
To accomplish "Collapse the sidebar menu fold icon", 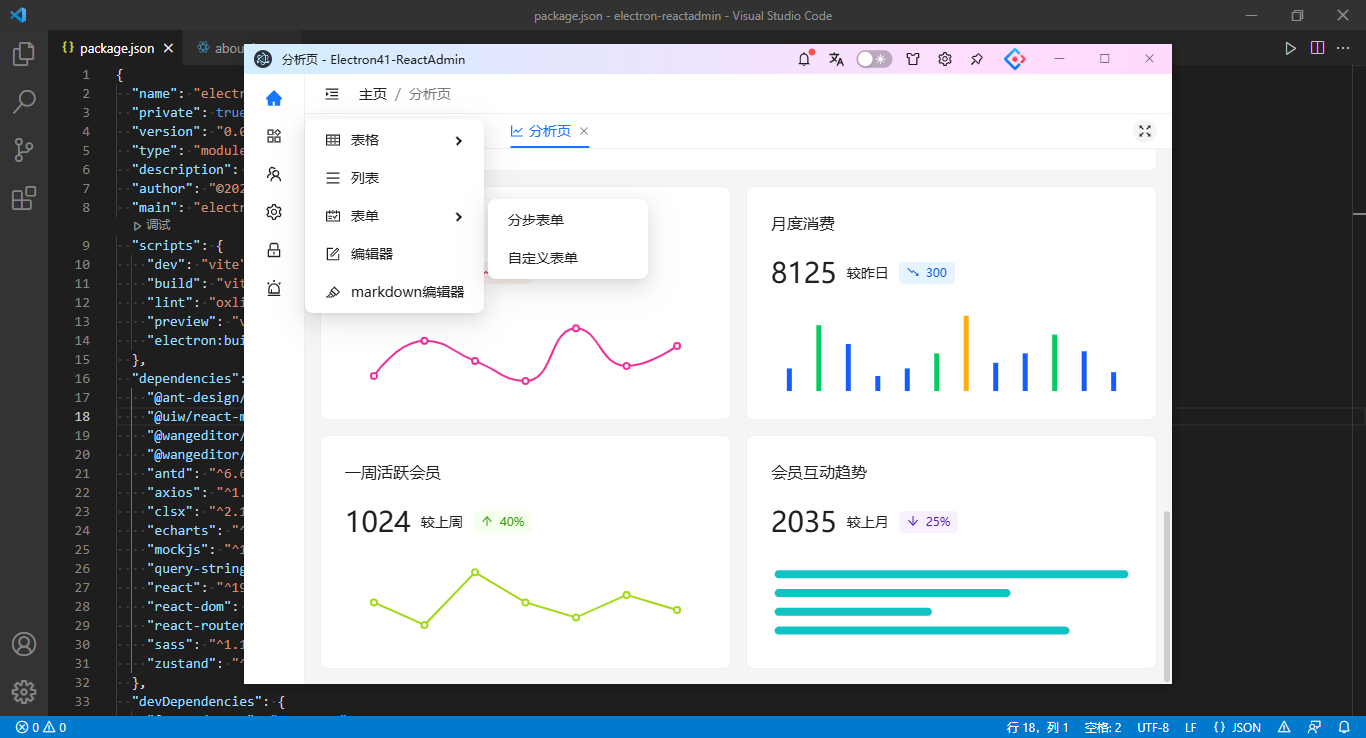I will coord(332,94).
